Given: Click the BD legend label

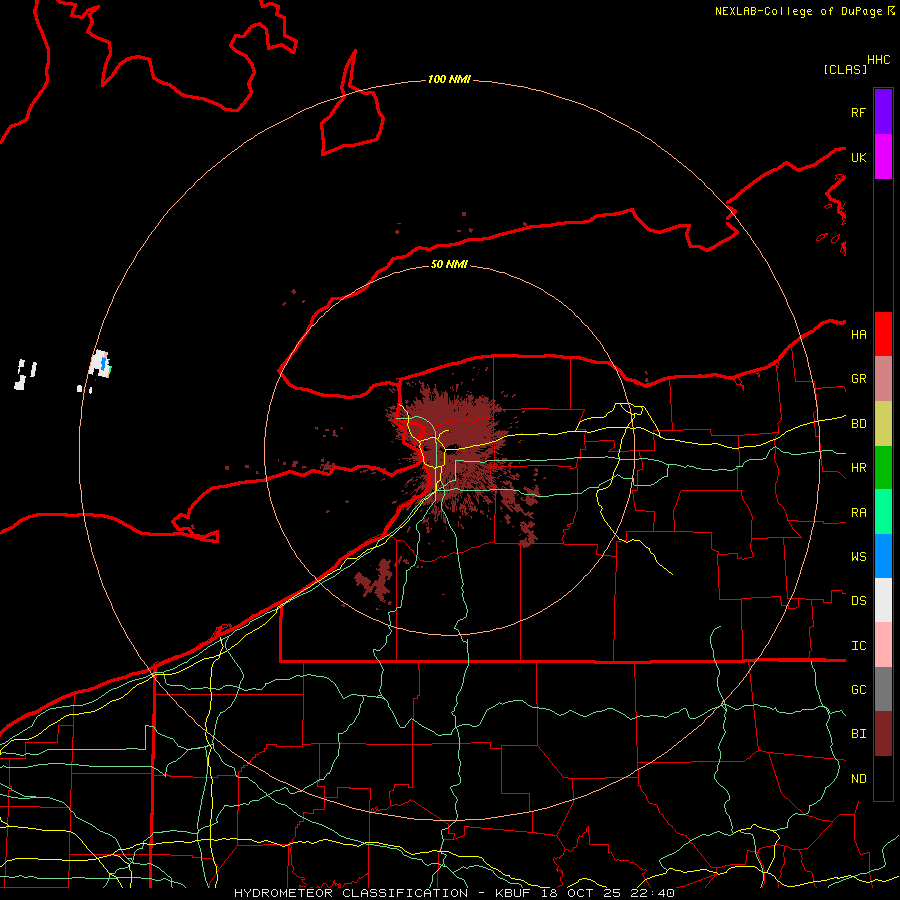Looking at the screenshot, I should (858, 424).
